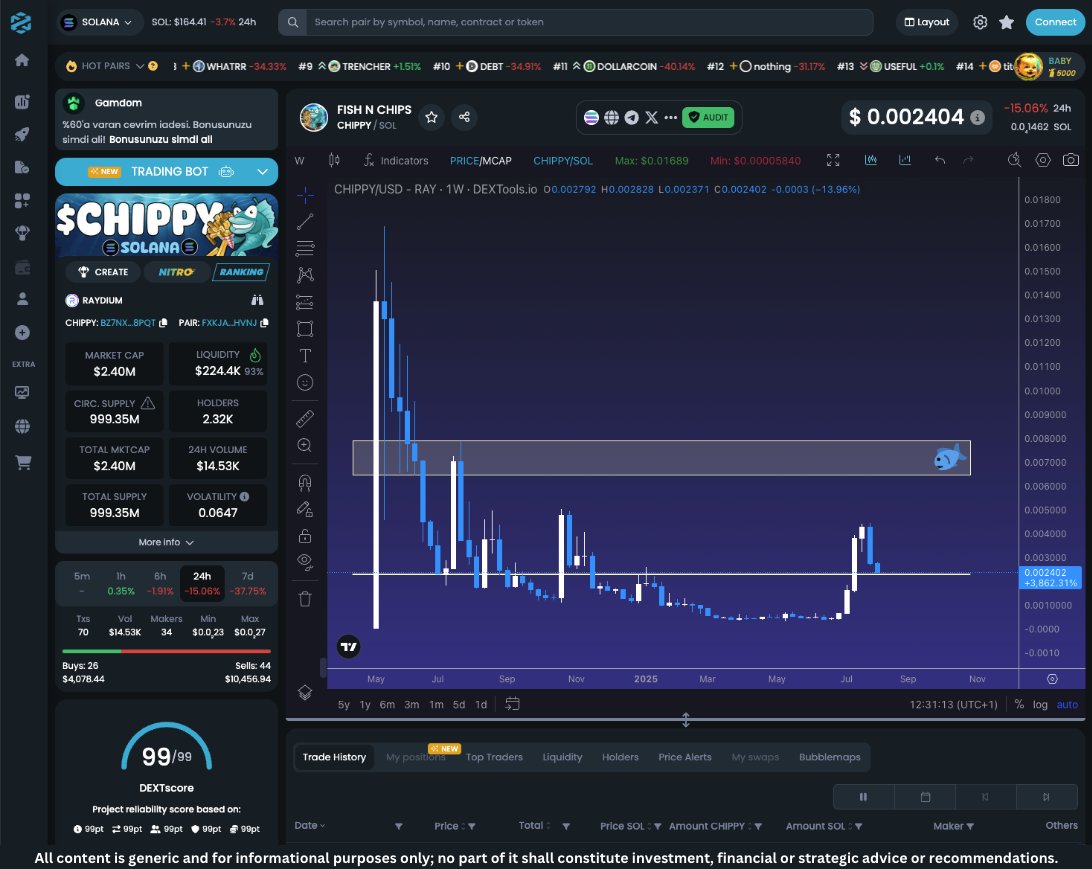Expand More info section
This screenshot has height=869, width=1092.
click(166, 542)
